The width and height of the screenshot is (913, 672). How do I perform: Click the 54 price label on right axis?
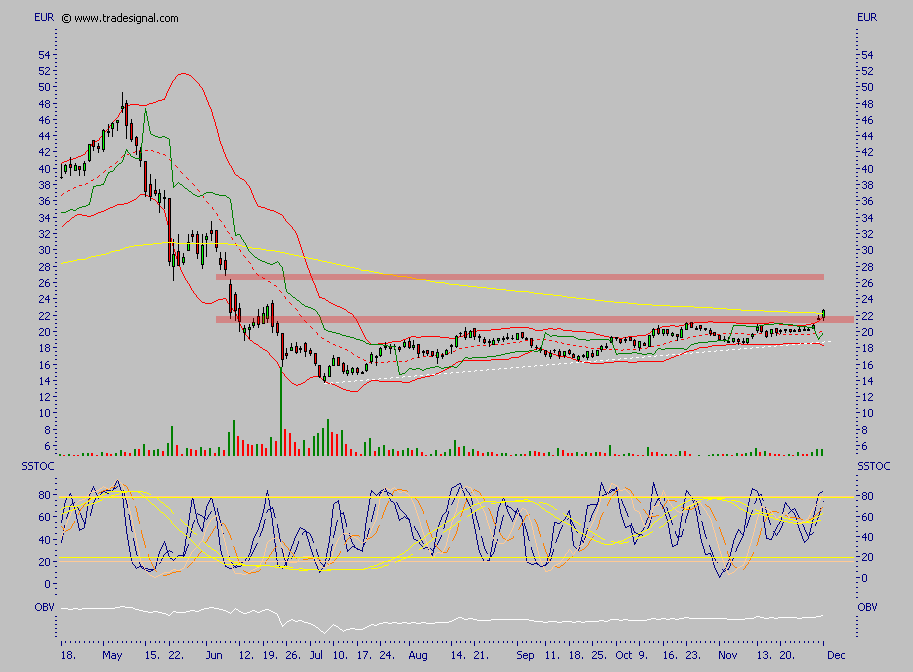867,55
